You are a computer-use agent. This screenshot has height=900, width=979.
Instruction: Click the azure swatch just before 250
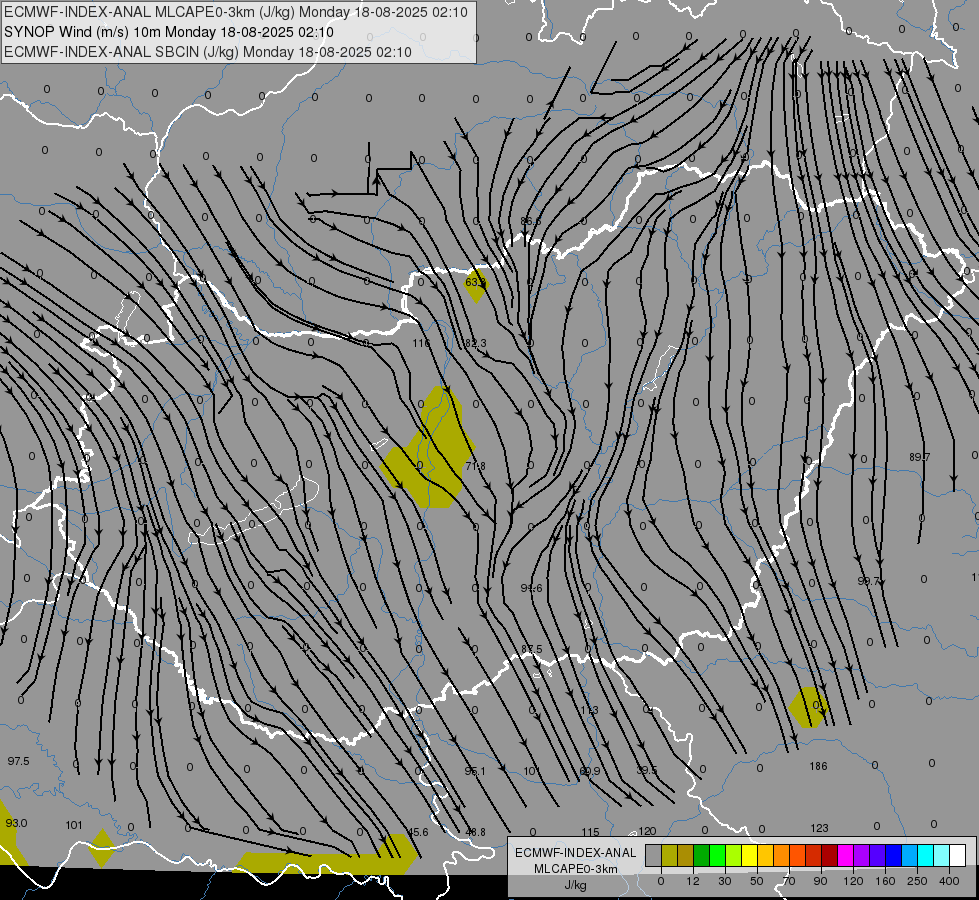point(910,855)
